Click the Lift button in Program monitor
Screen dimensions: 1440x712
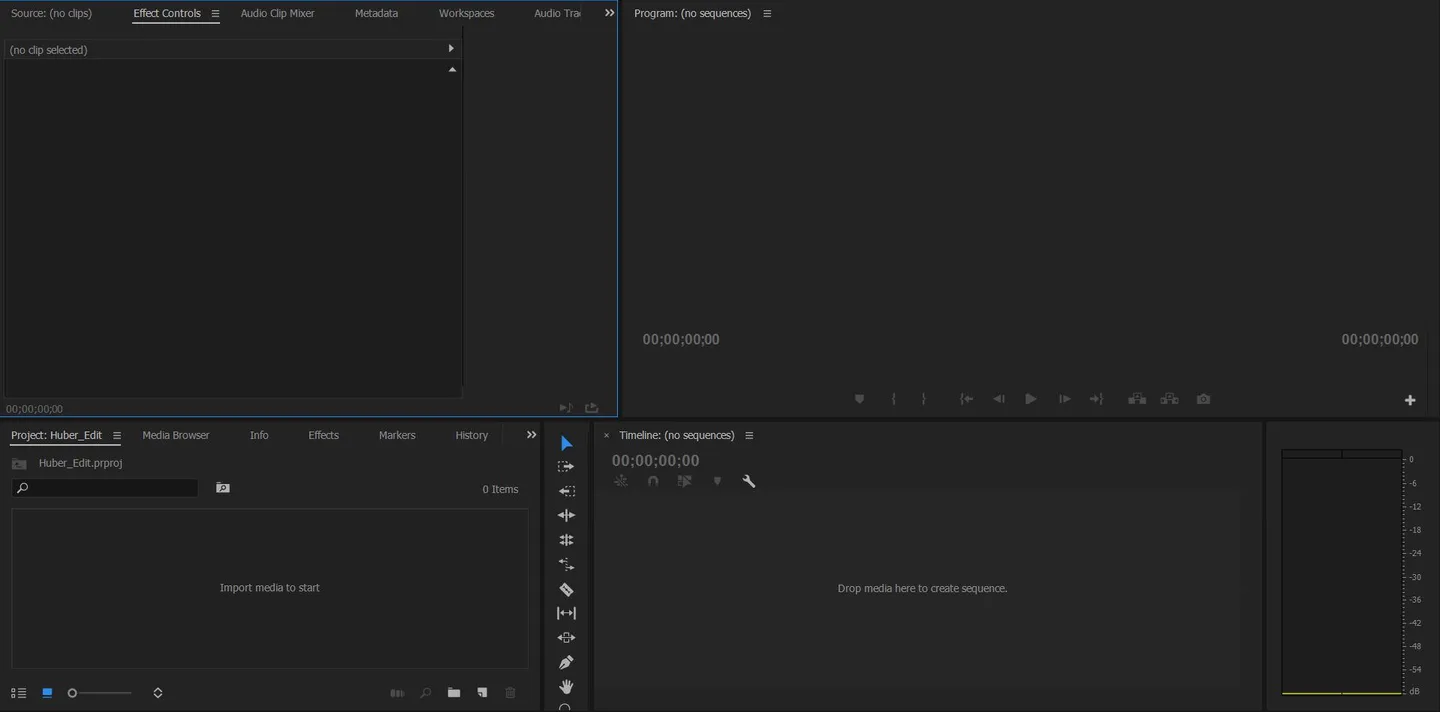click(x=1137, y=399)
